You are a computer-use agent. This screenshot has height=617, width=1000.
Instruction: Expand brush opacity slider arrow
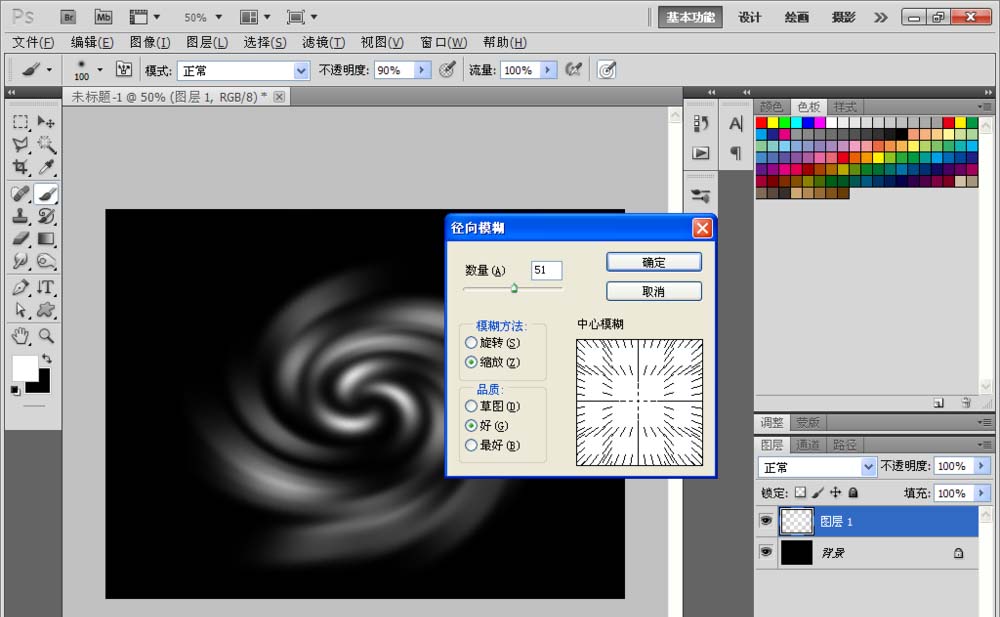[x=422, y=70]
